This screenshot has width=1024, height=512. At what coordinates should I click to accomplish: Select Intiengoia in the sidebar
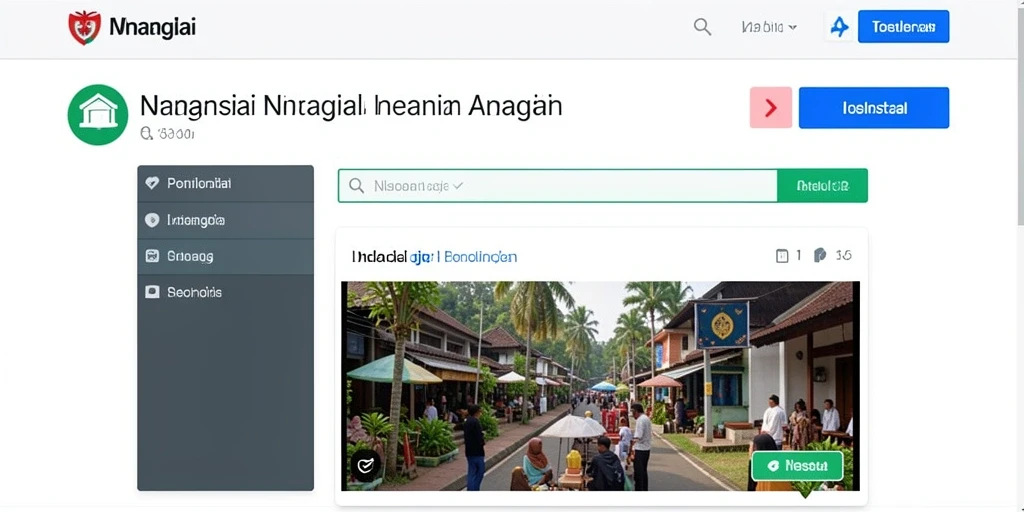(x=225, y=220)
